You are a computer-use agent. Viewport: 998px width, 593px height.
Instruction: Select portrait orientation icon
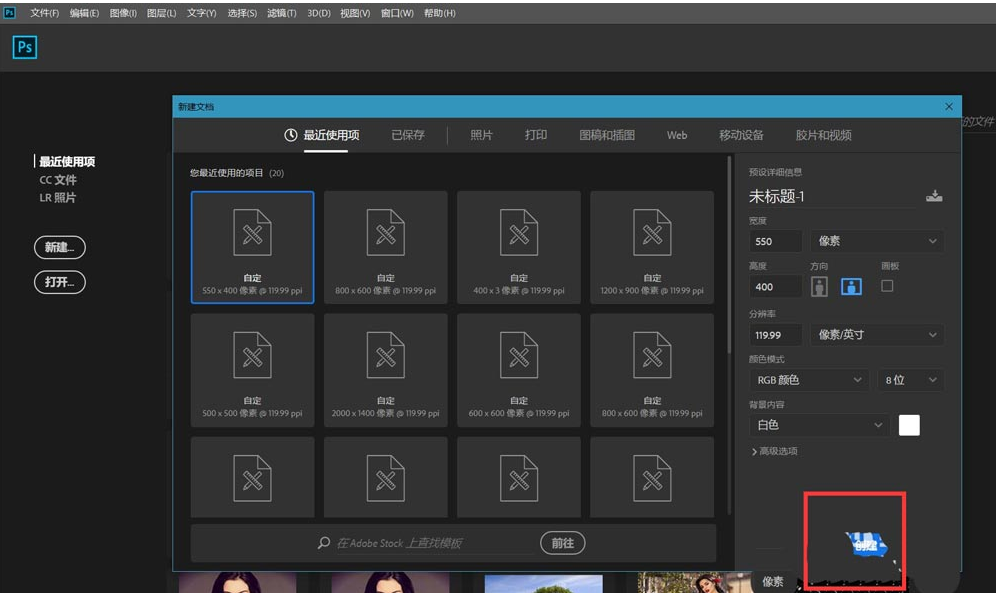pos(820,287)
